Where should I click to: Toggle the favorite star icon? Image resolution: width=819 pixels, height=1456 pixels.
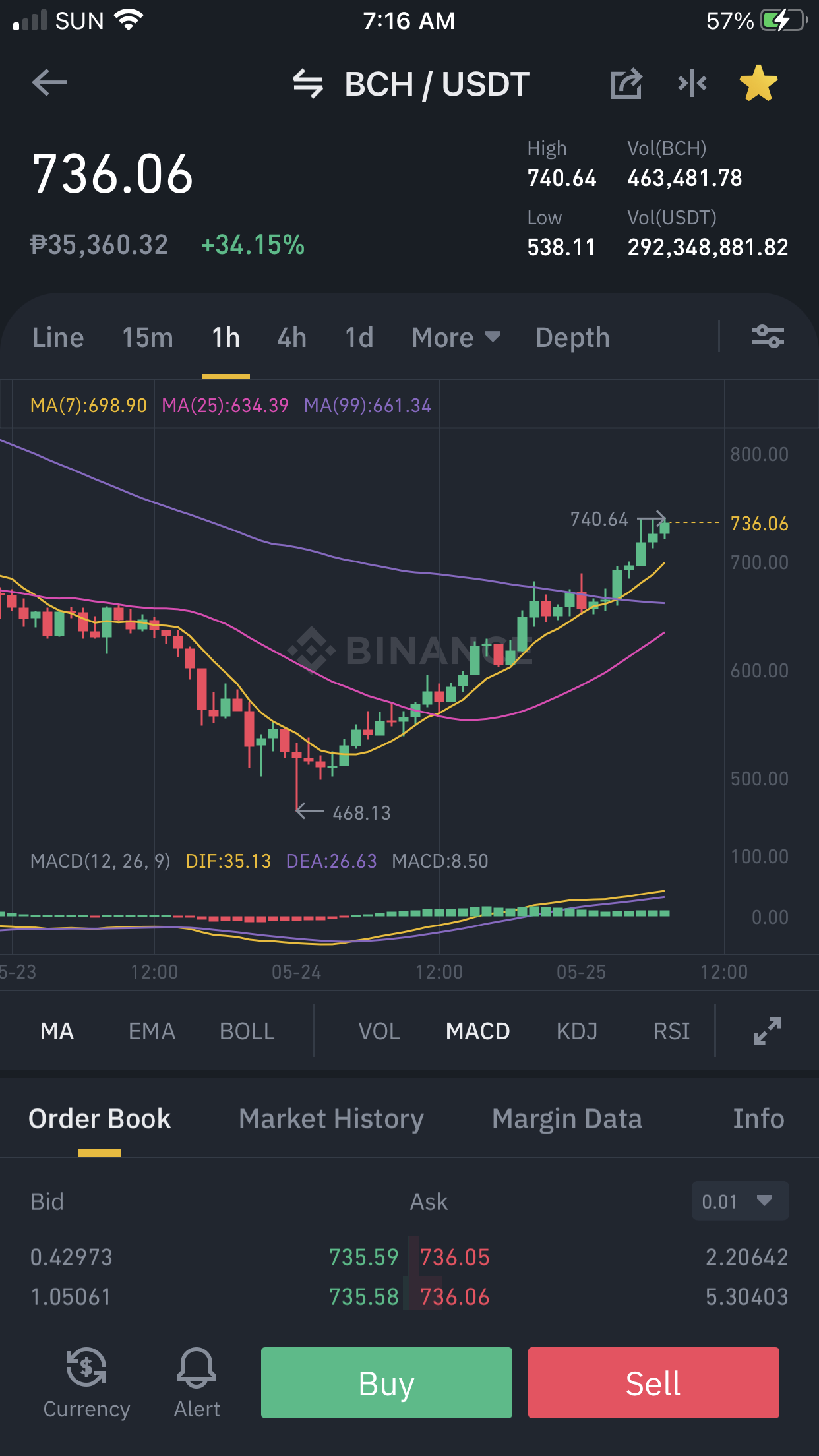point(758,83)
